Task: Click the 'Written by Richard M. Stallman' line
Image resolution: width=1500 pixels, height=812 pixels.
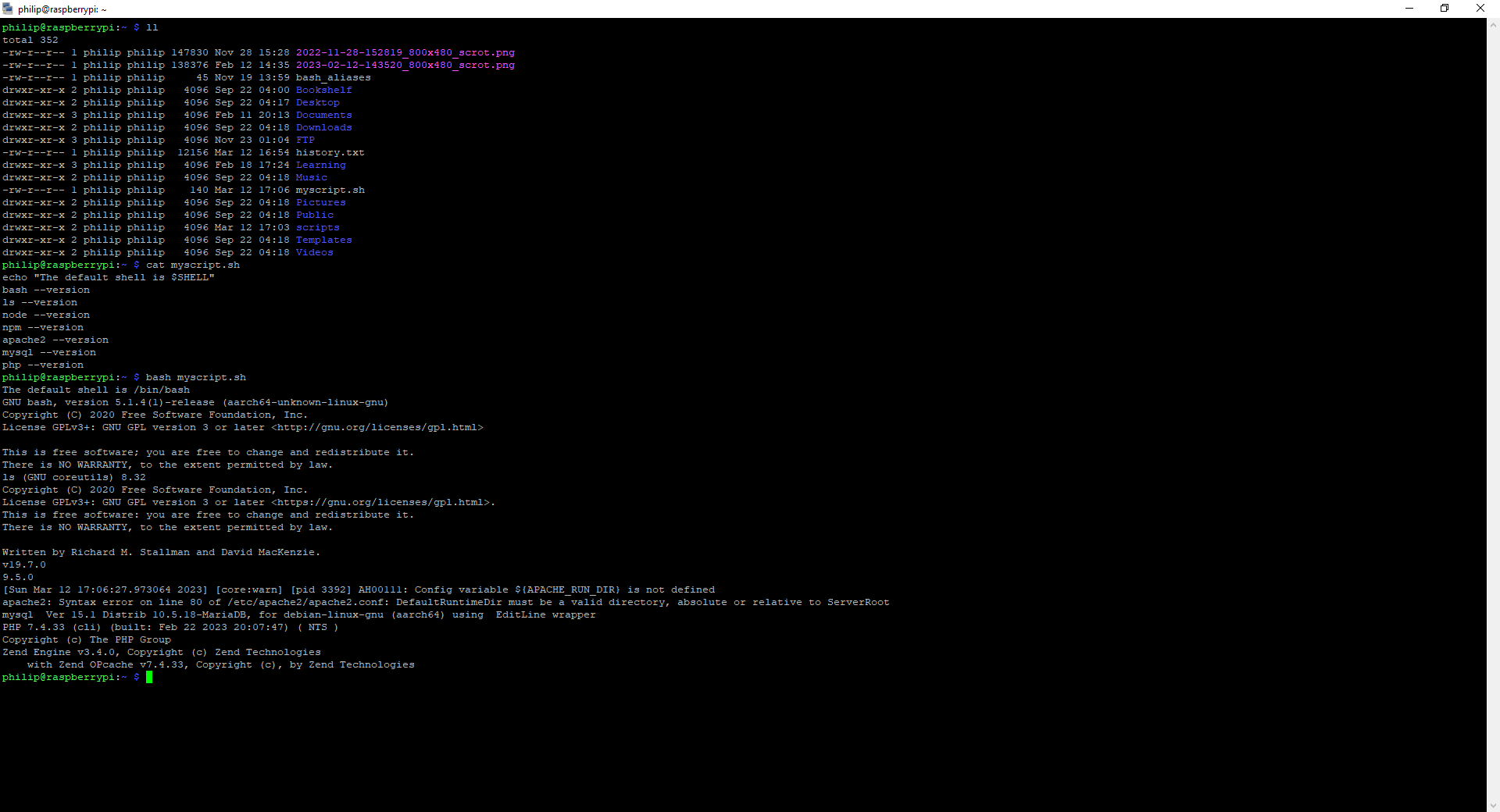Action: tap(161, 552)
